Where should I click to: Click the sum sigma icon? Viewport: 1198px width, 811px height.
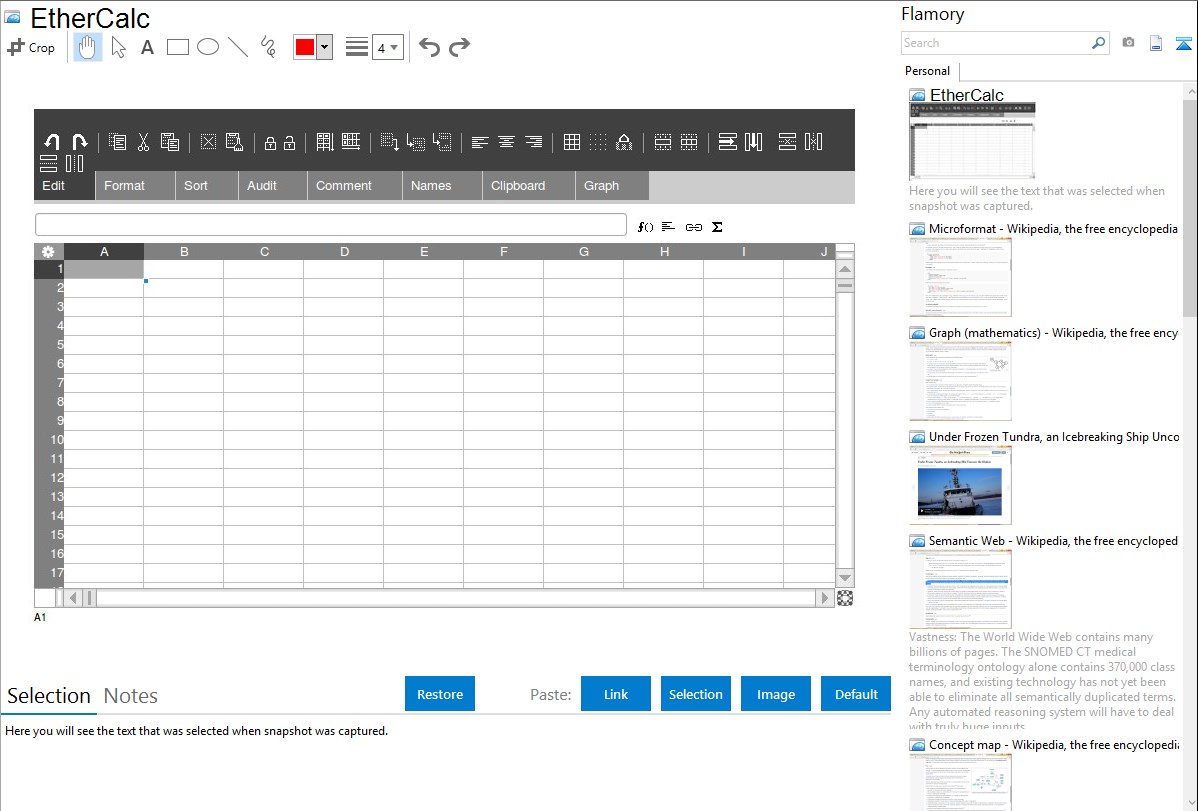[717, 227]
